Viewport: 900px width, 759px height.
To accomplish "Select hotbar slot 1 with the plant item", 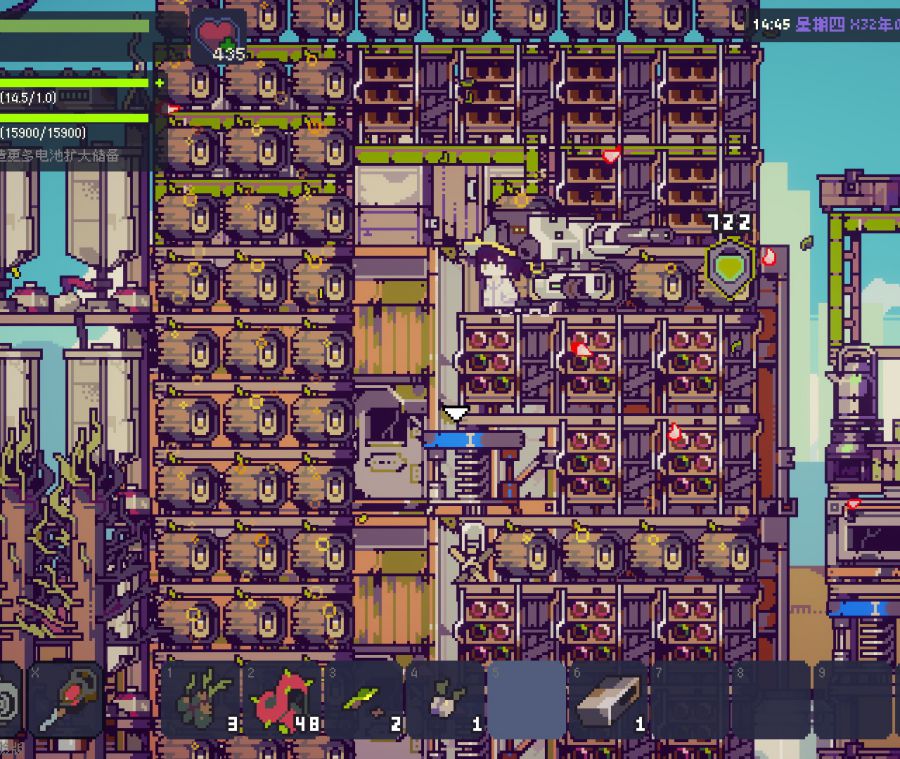I will click(x=202, y=699).
